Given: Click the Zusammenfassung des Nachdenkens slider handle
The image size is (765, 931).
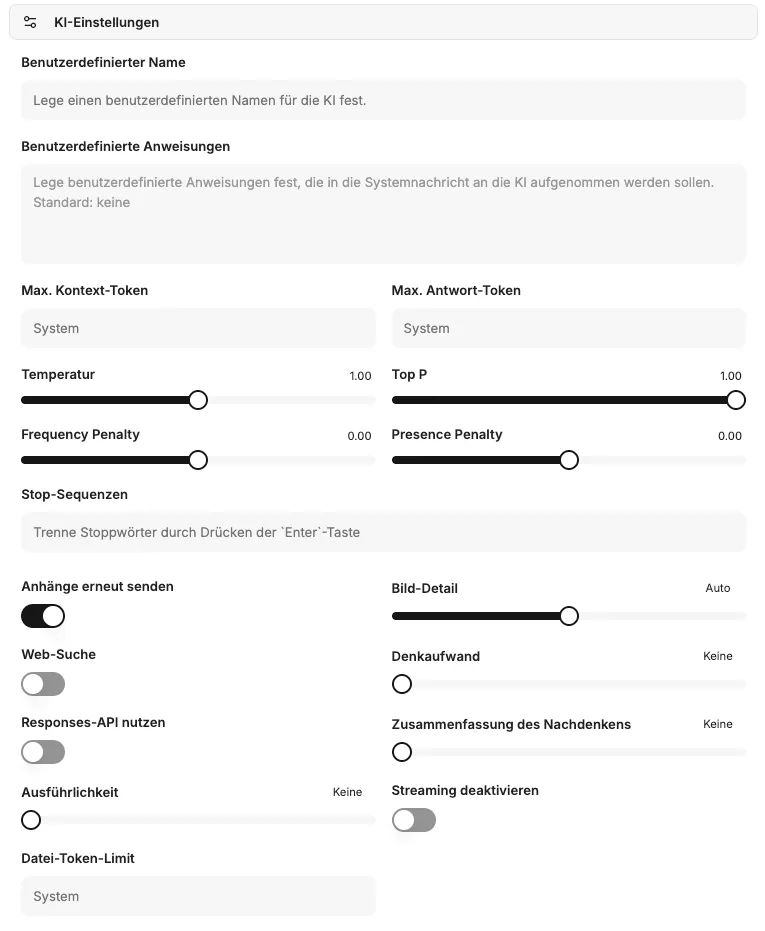Looking at the screenshot, I should coord(402,752).
